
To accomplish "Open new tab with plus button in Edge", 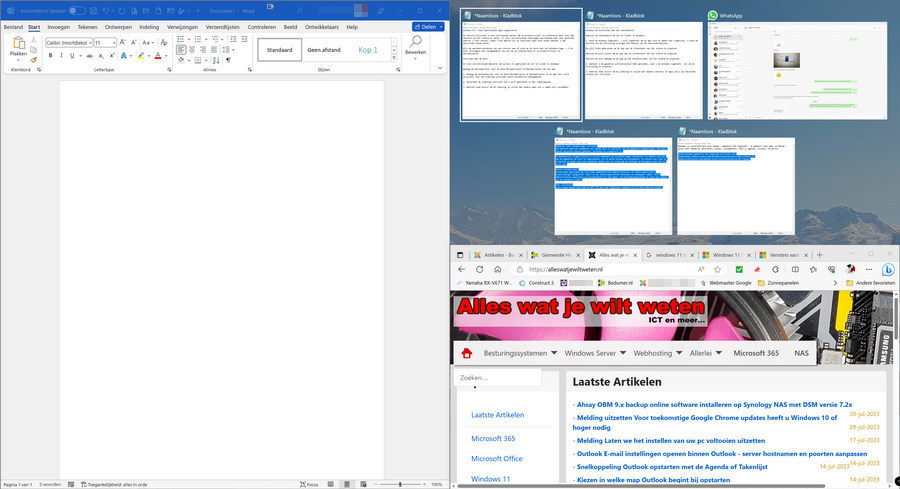I will click(x=820, y=255).
